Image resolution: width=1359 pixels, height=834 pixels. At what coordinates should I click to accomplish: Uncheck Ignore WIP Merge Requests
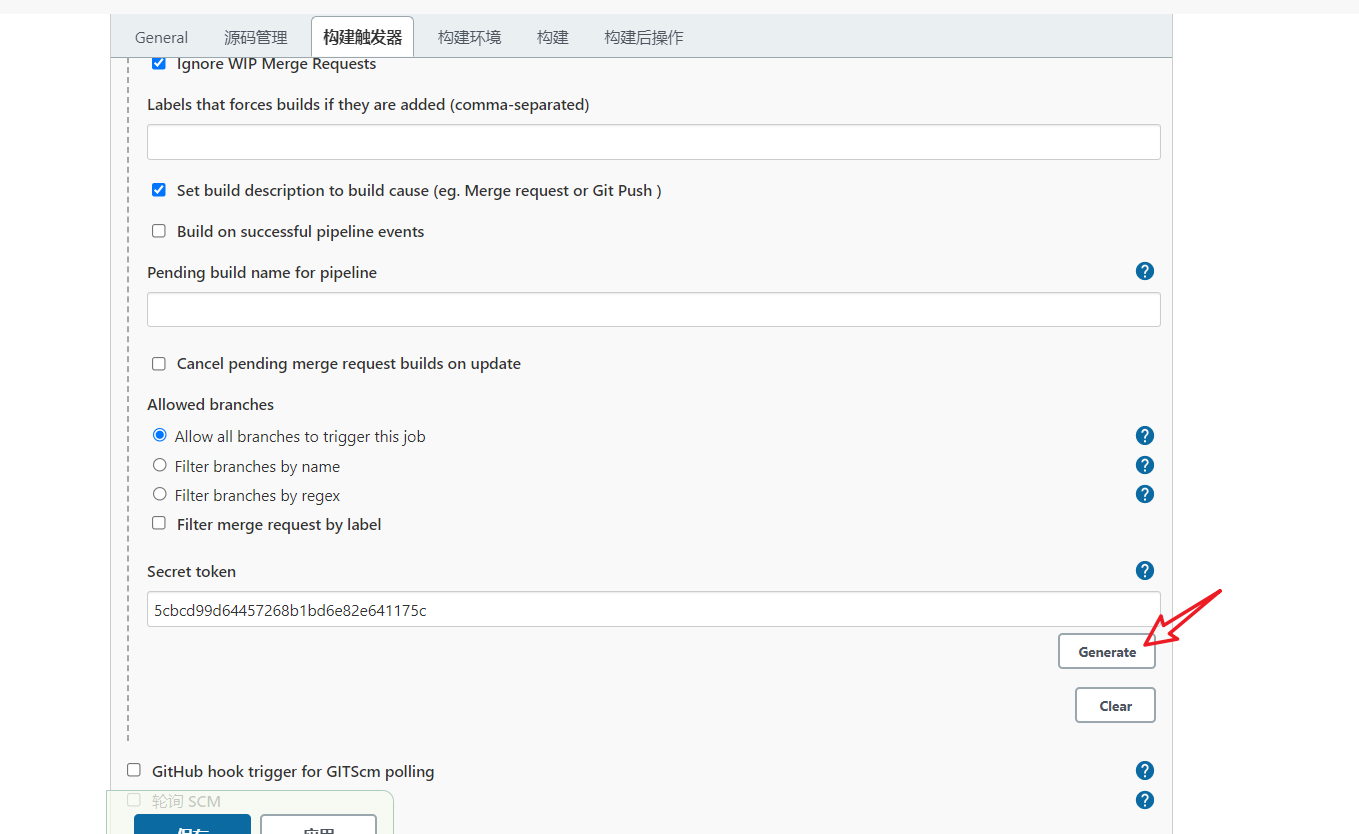158,64
